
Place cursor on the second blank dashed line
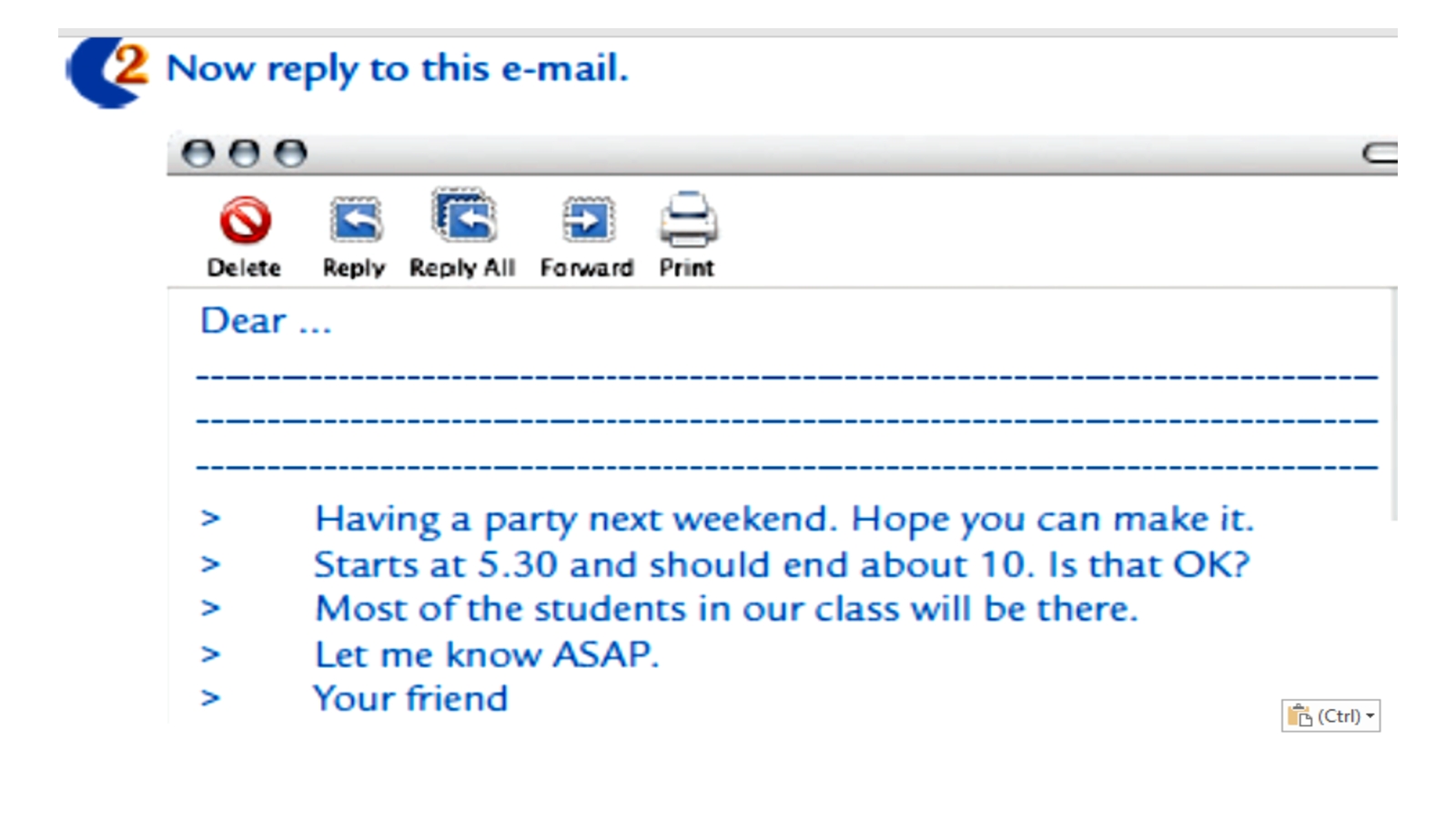(786, 420)
